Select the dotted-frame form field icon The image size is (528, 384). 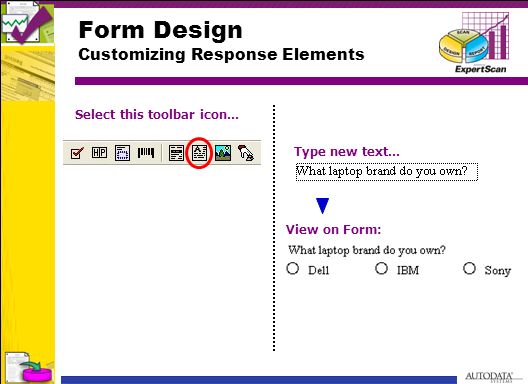[122, 153]
